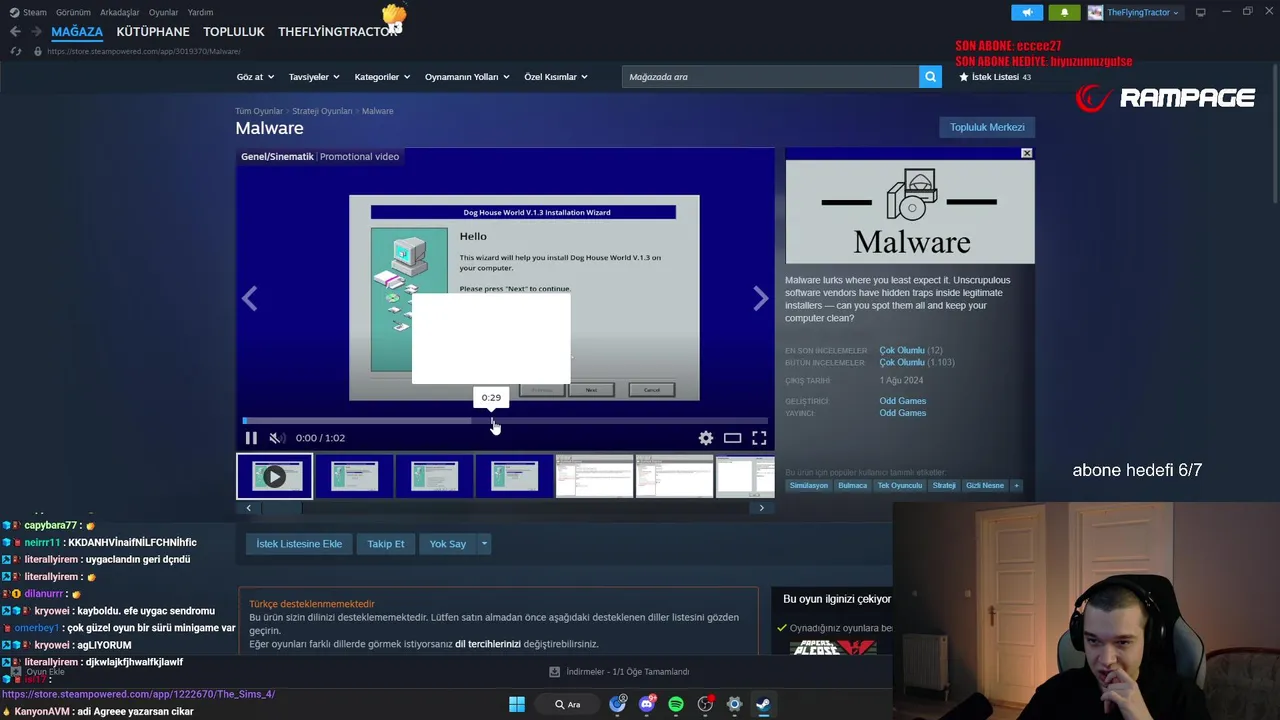
Task: Select the Simülasyon tag
Action: 809,485
